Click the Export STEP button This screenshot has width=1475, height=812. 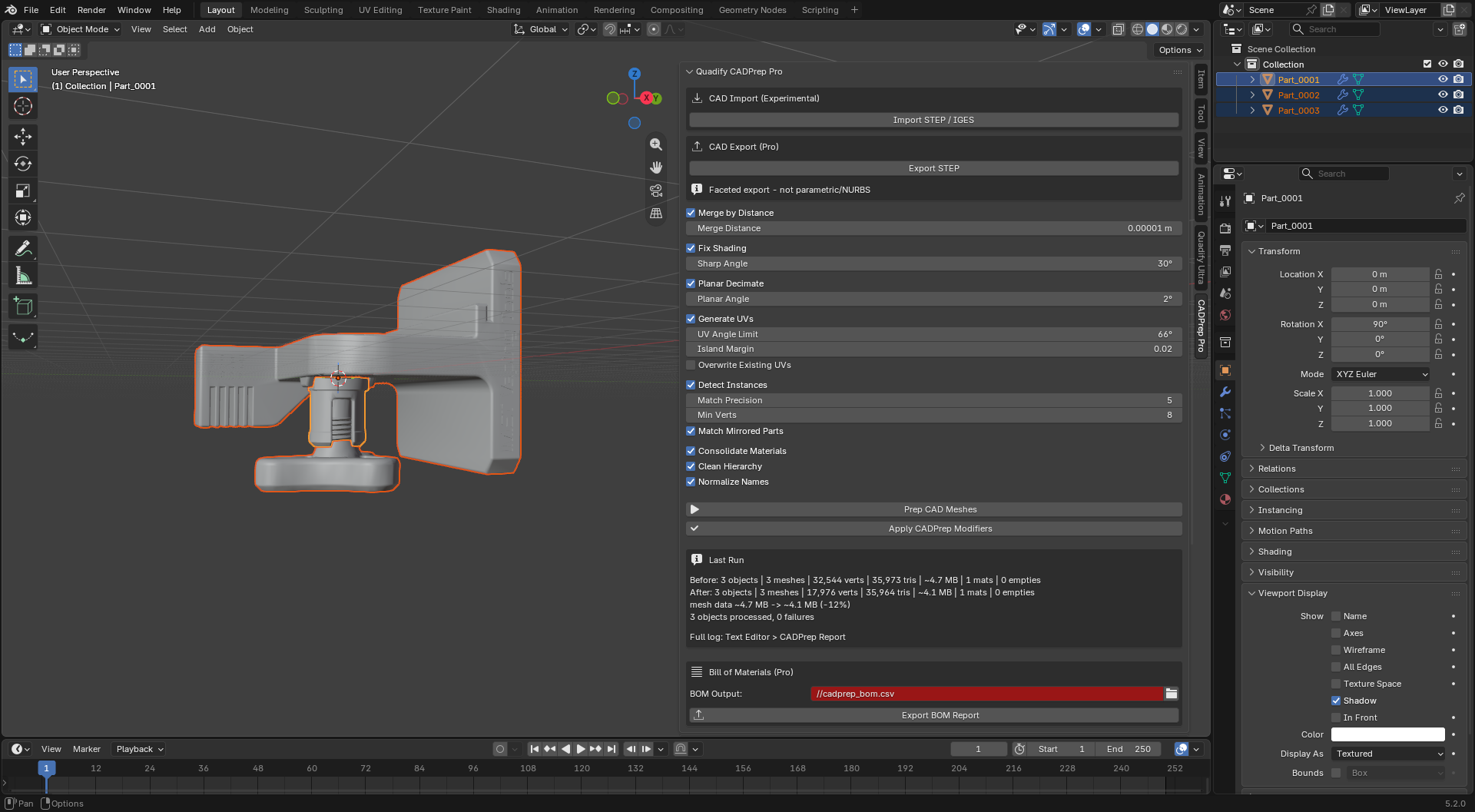pyautogui.click(x=933, y=168)
